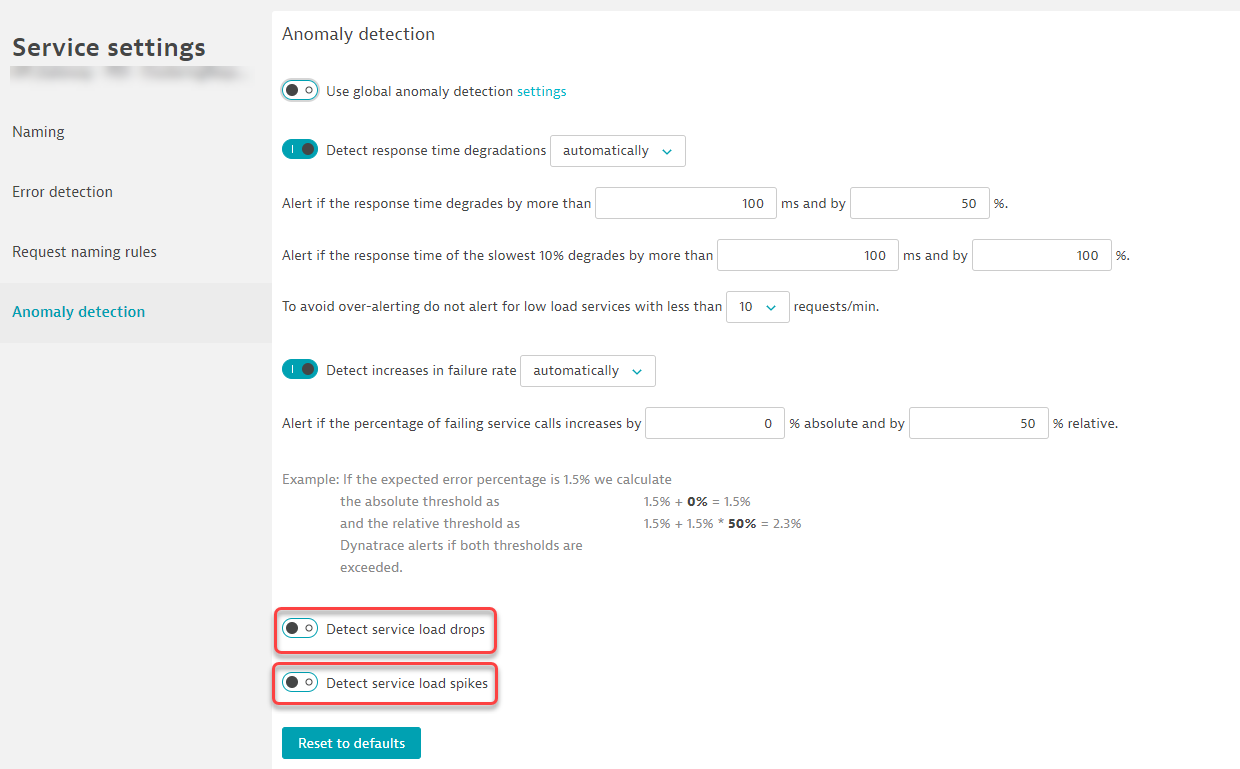
Task: Toggle Use global anomaly detection switch
Action: pyautogui.click(x=300, y=91)
